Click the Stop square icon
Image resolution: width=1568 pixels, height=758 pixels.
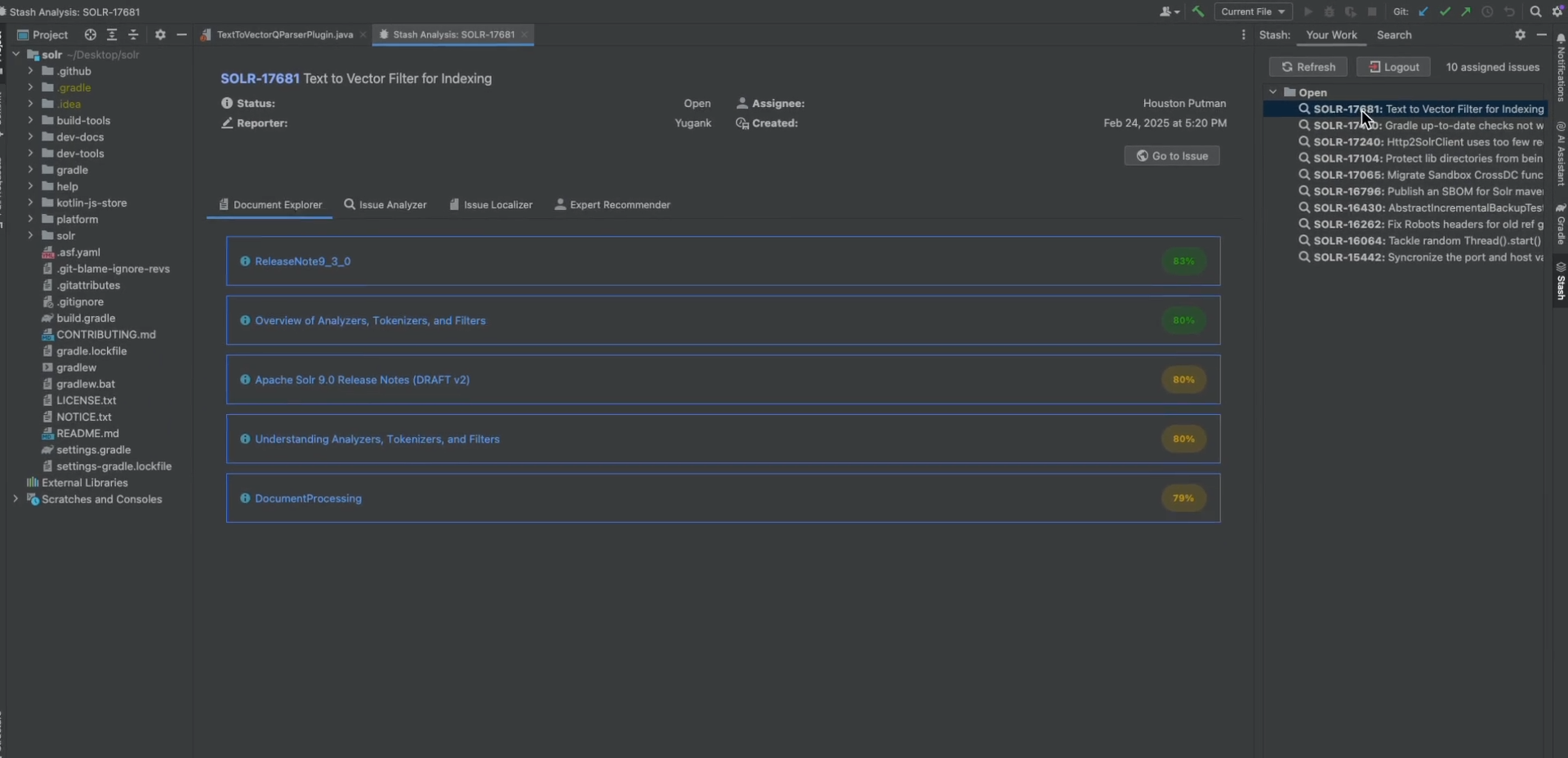point(1372,11)
